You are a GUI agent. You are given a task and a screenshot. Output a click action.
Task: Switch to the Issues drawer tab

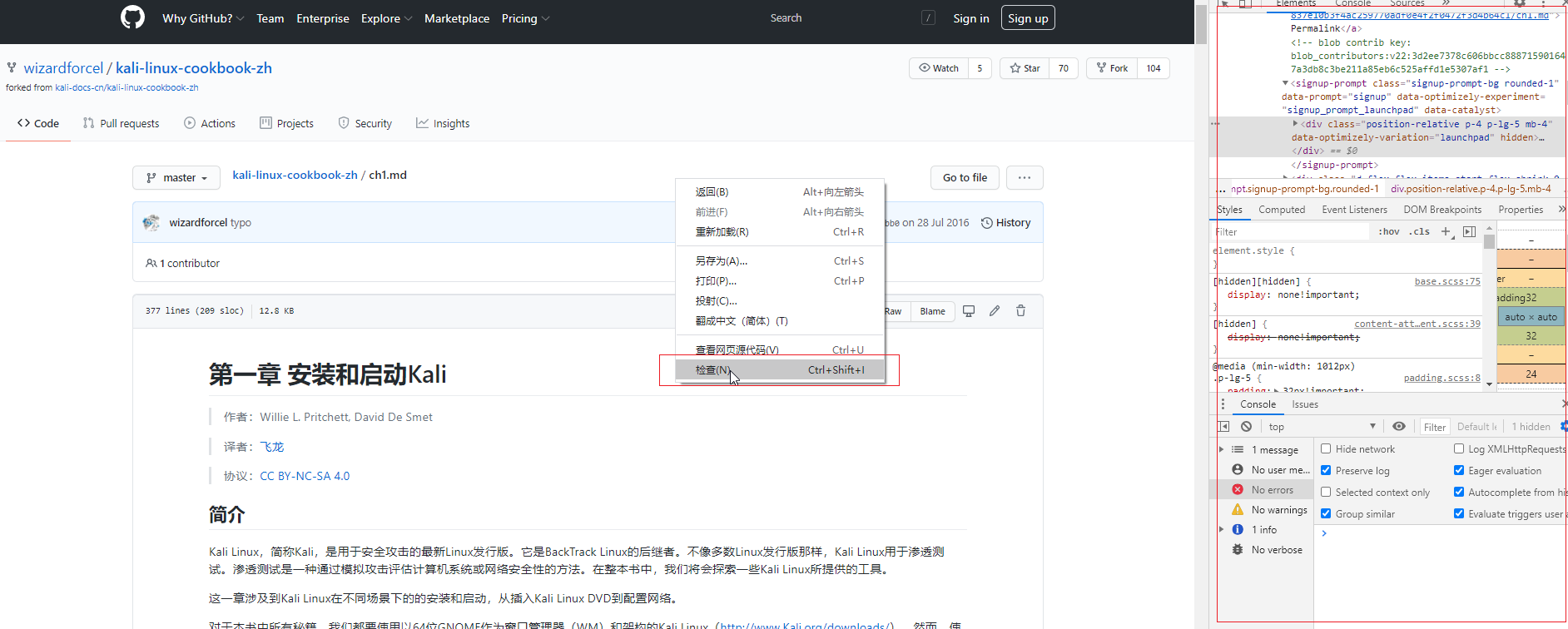1305,404
